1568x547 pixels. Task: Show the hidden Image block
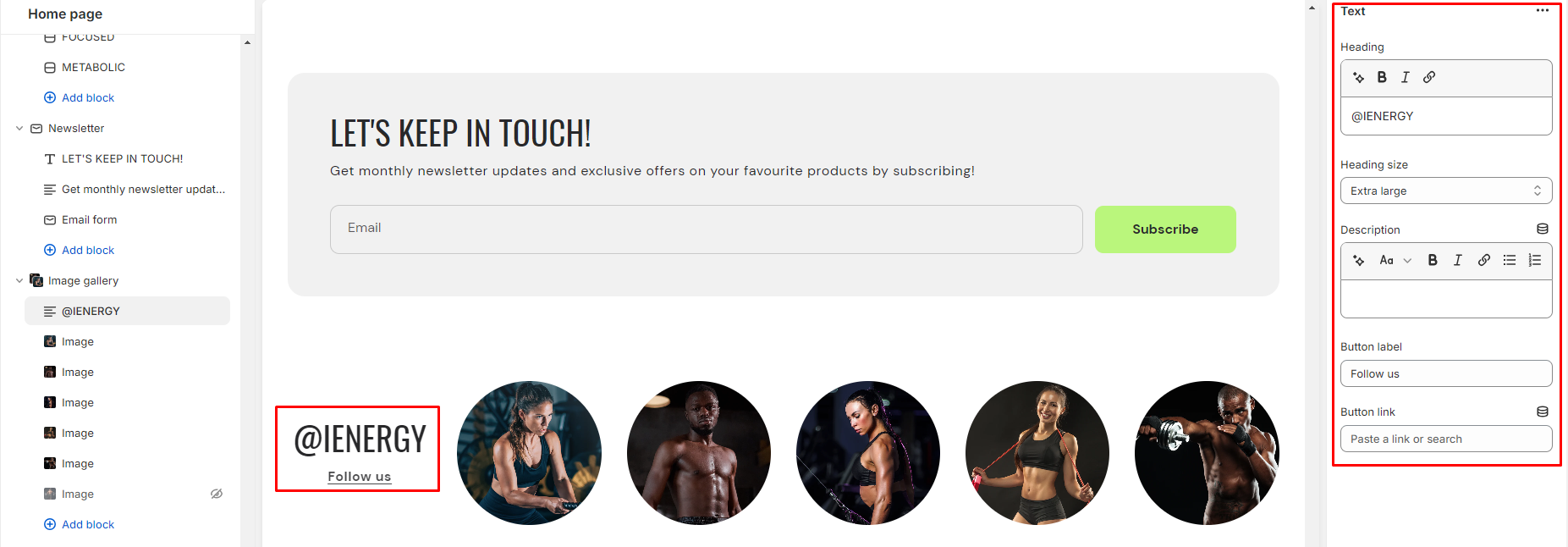[217, 494]
